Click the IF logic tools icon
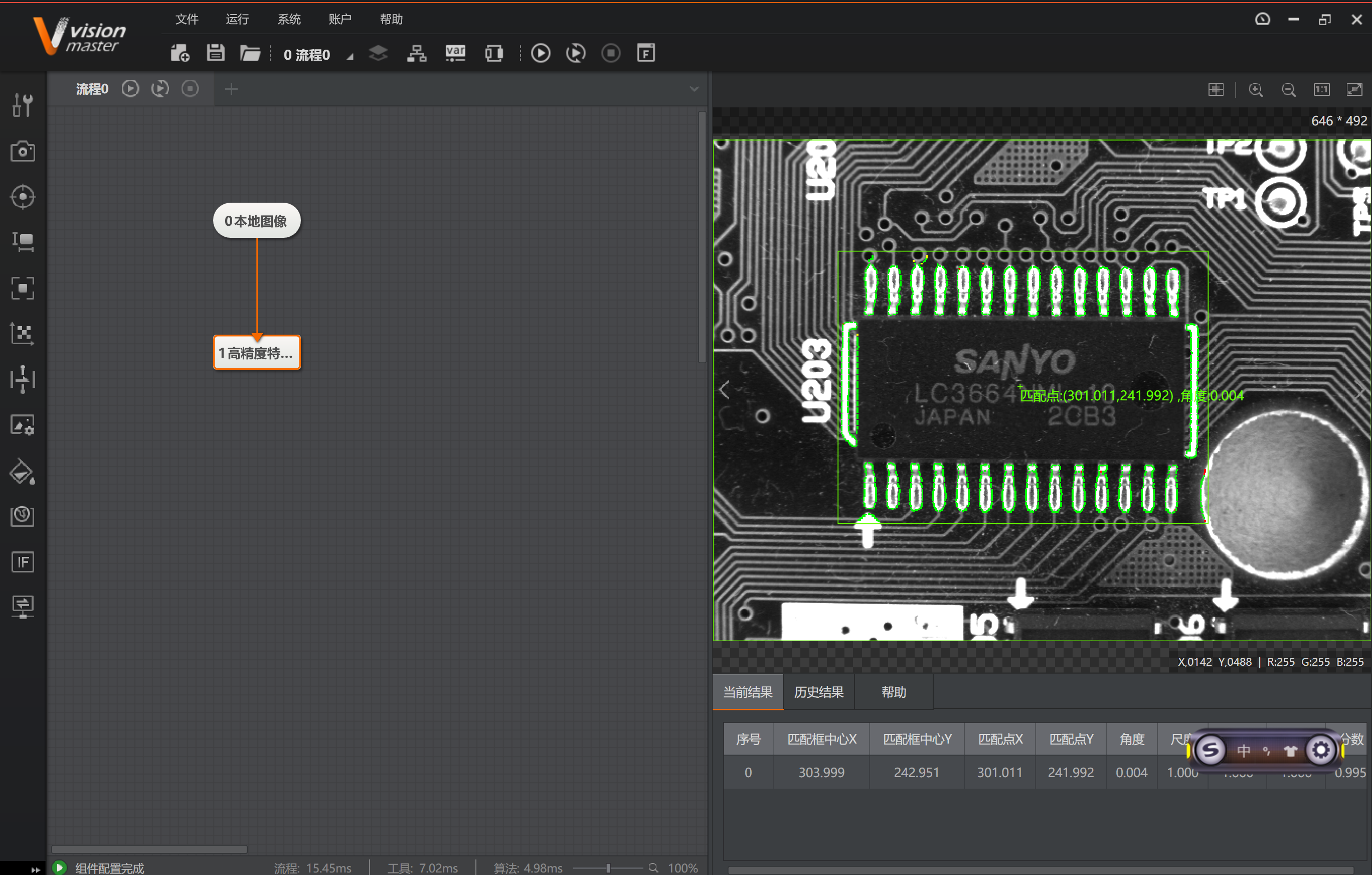Screen dimensions: 1372x875 (x=22, y=562)
